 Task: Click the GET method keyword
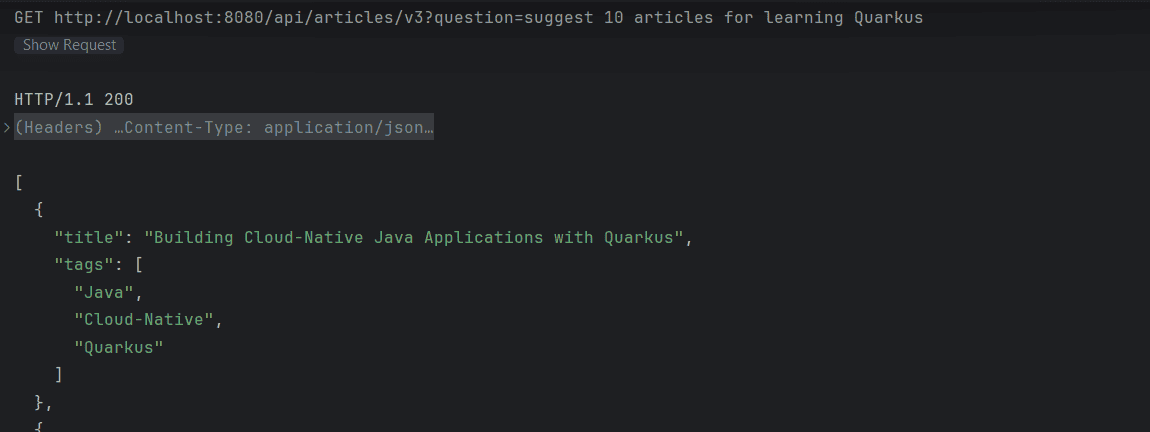point(29,18)
